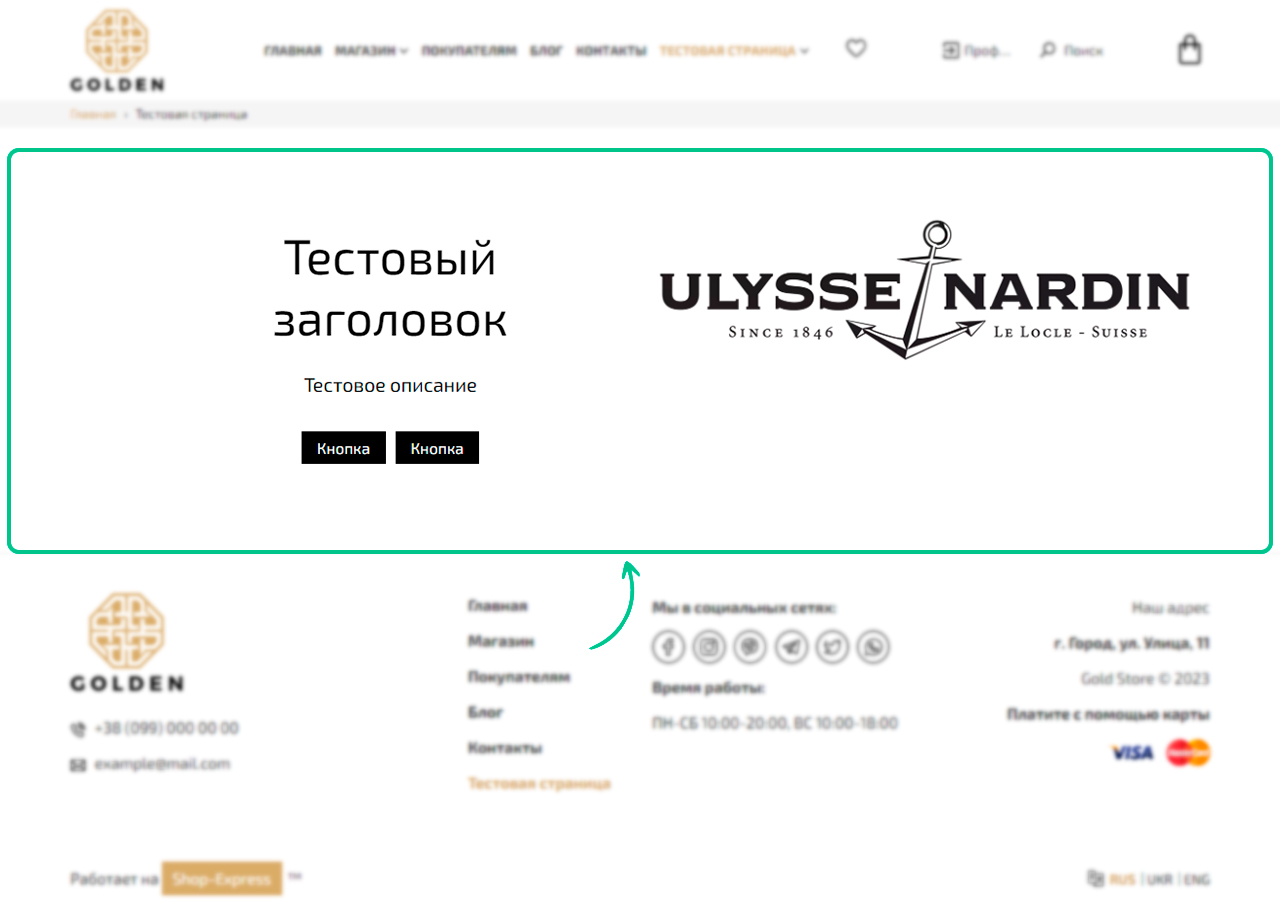
Task: Open the Instagram social icon
Action: pos(709,648)
